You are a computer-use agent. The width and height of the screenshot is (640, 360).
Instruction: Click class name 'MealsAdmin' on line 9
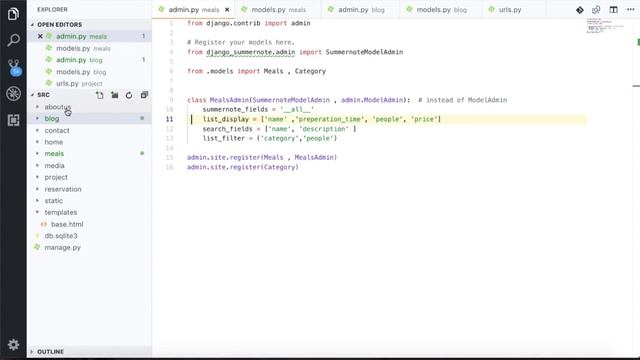pos(229,100)
